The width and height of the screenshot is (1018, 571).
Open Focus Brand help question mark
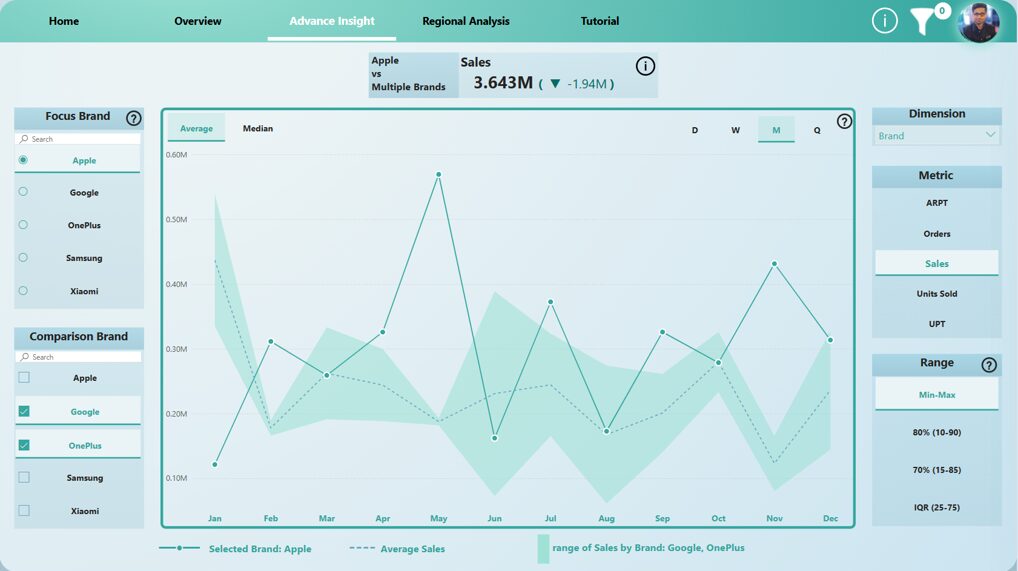pos(133,118)
